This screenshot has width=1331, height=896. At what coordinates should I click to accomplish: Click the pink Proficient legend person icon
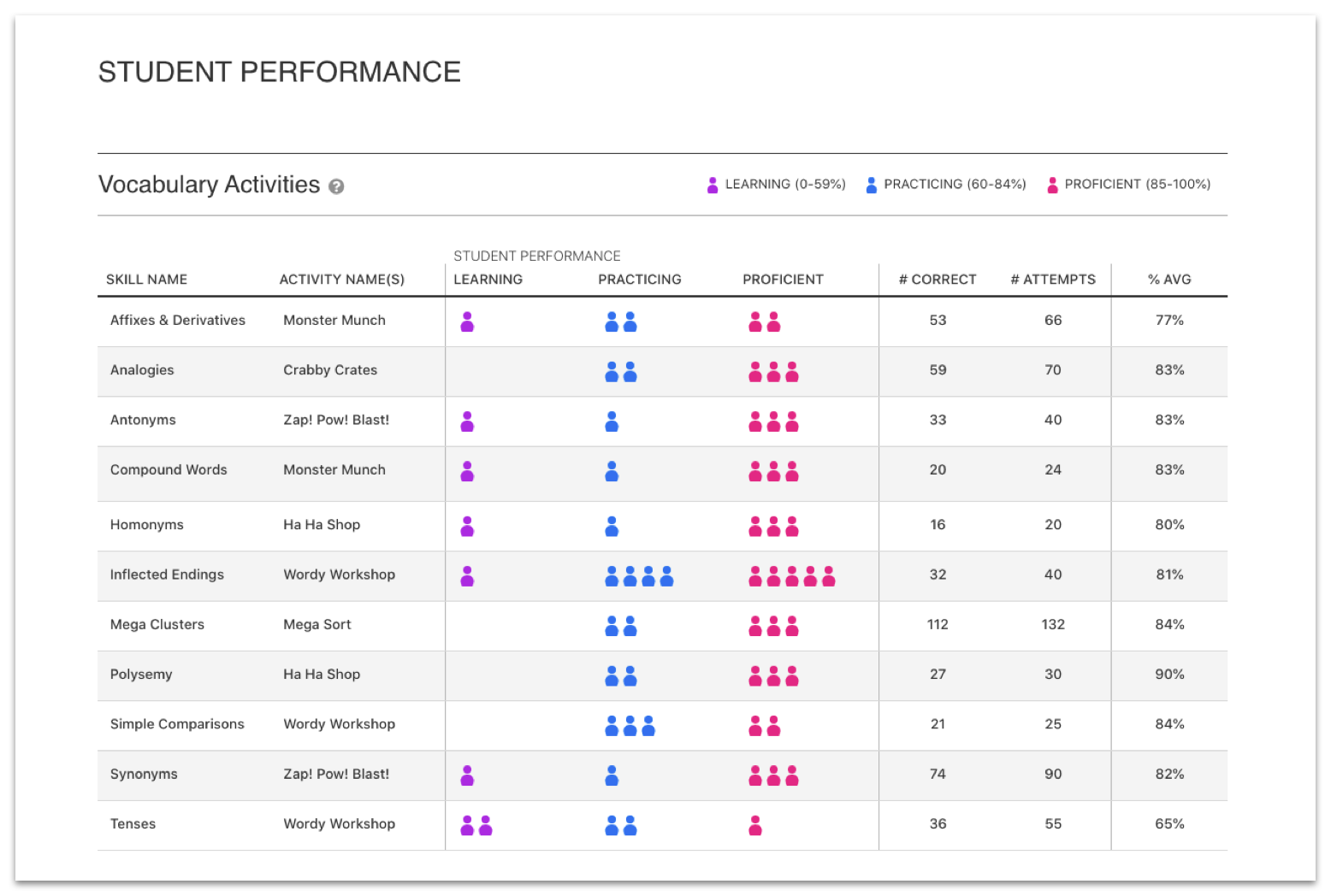pyautogui.click(x=1052, y=185)
